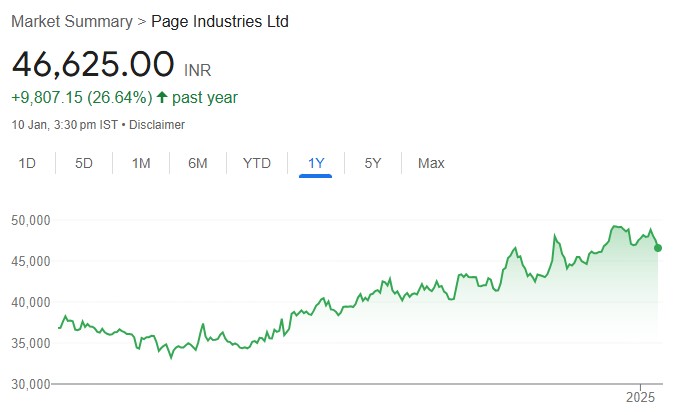
Task: View the 5Y price history
Action: click(x=372, y=163)
